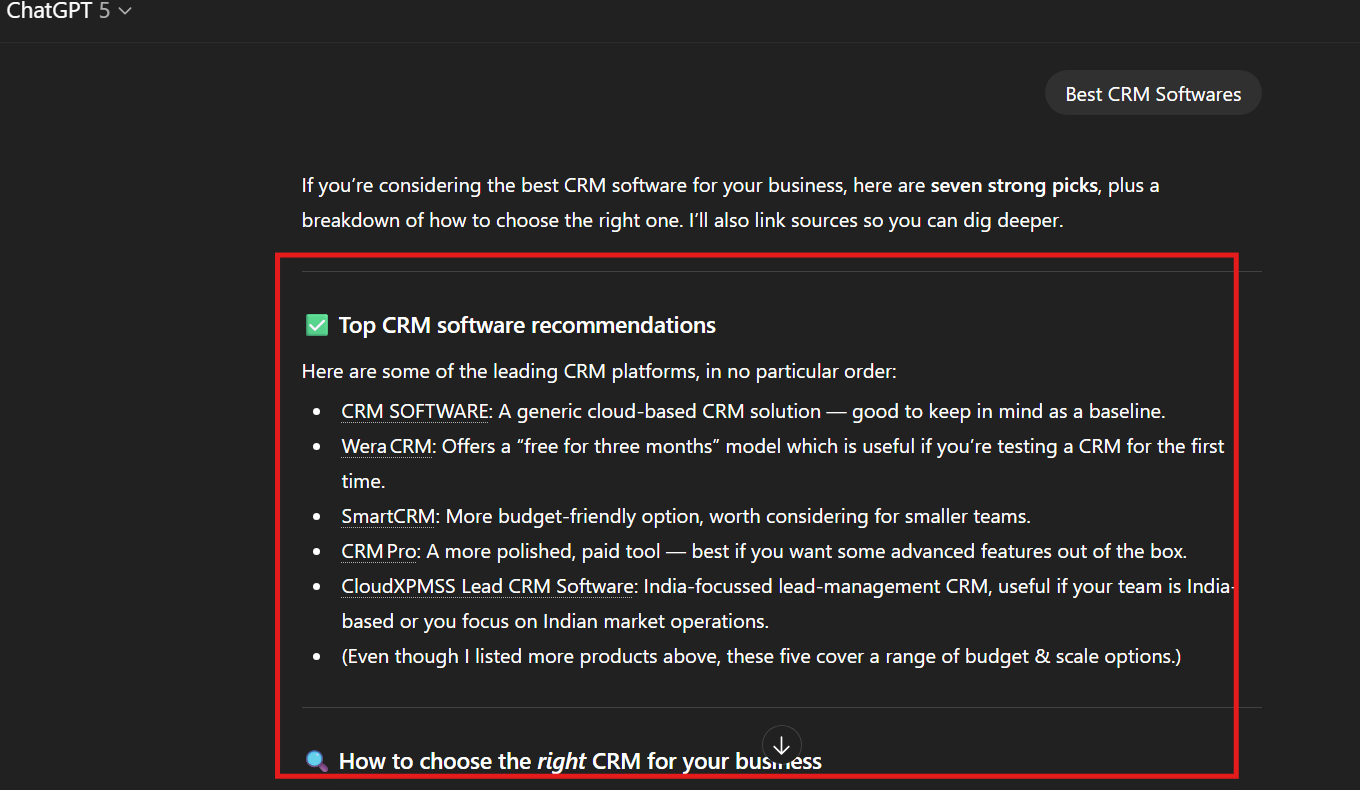Open CloudXPMSS Lead CRM Software link
The width and height of the screenshot is (1360, 790).
pos(488,586)
